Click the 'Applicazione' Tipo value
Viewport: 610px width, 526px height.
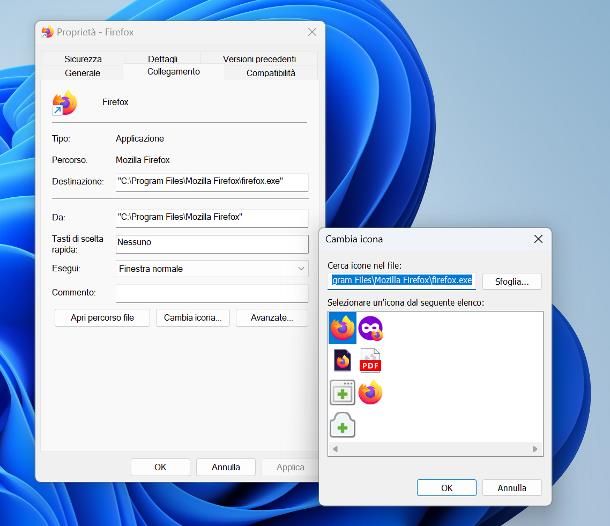tap(140, 139)
